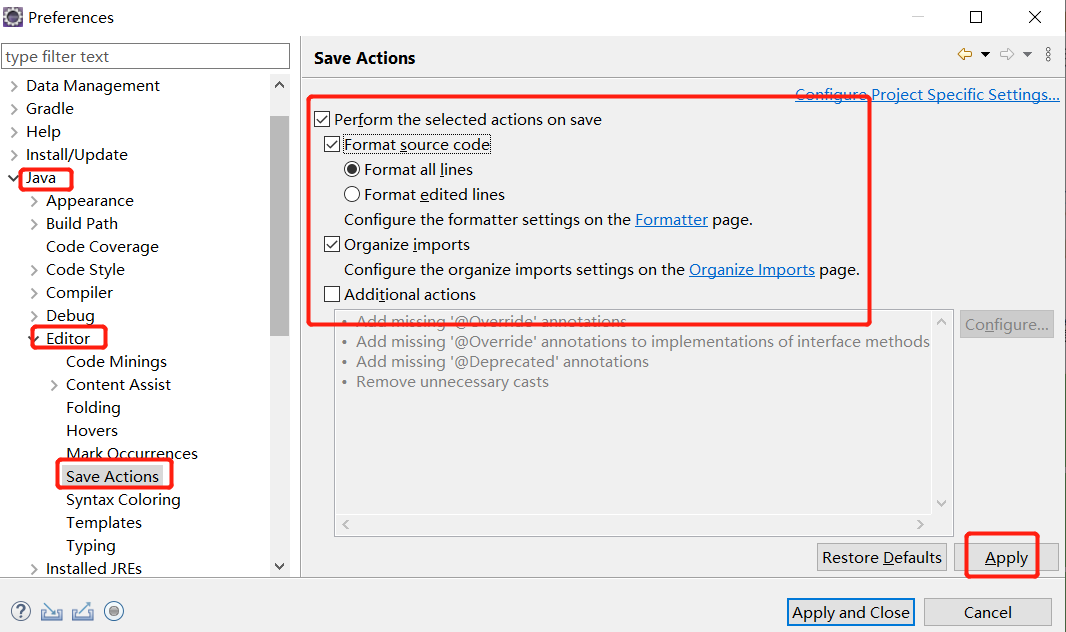The image size is (1066, 632).
Task: Click the forward navigation arrow icon
Action: 1007,54
